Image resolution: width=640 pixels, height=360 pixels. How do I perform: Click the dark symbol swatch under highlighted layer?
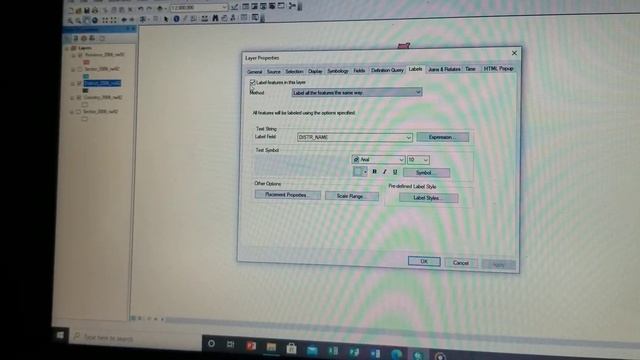pyautogui.click(x=85, y=91)
